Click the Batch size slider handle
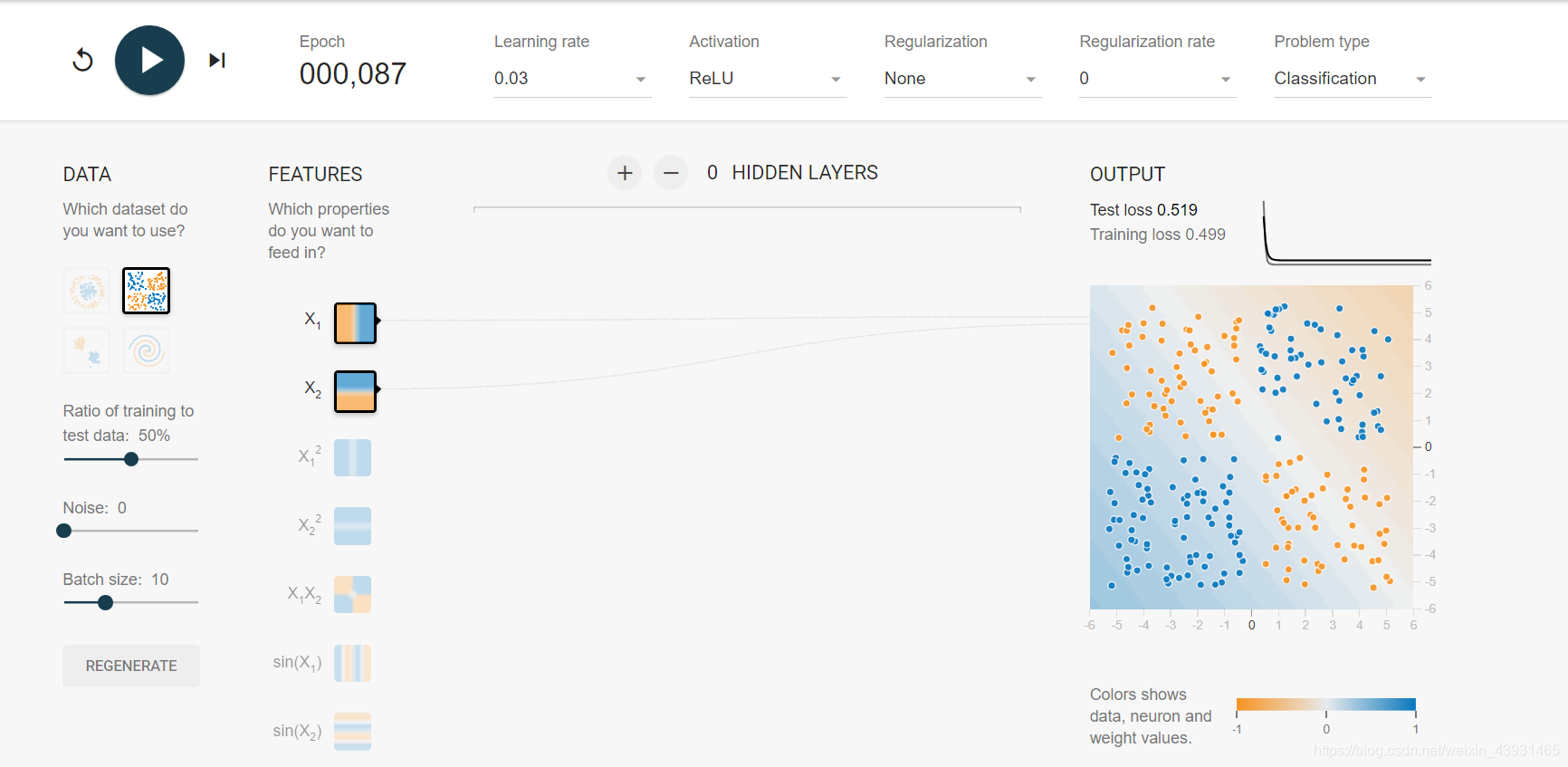 (106, 602)
